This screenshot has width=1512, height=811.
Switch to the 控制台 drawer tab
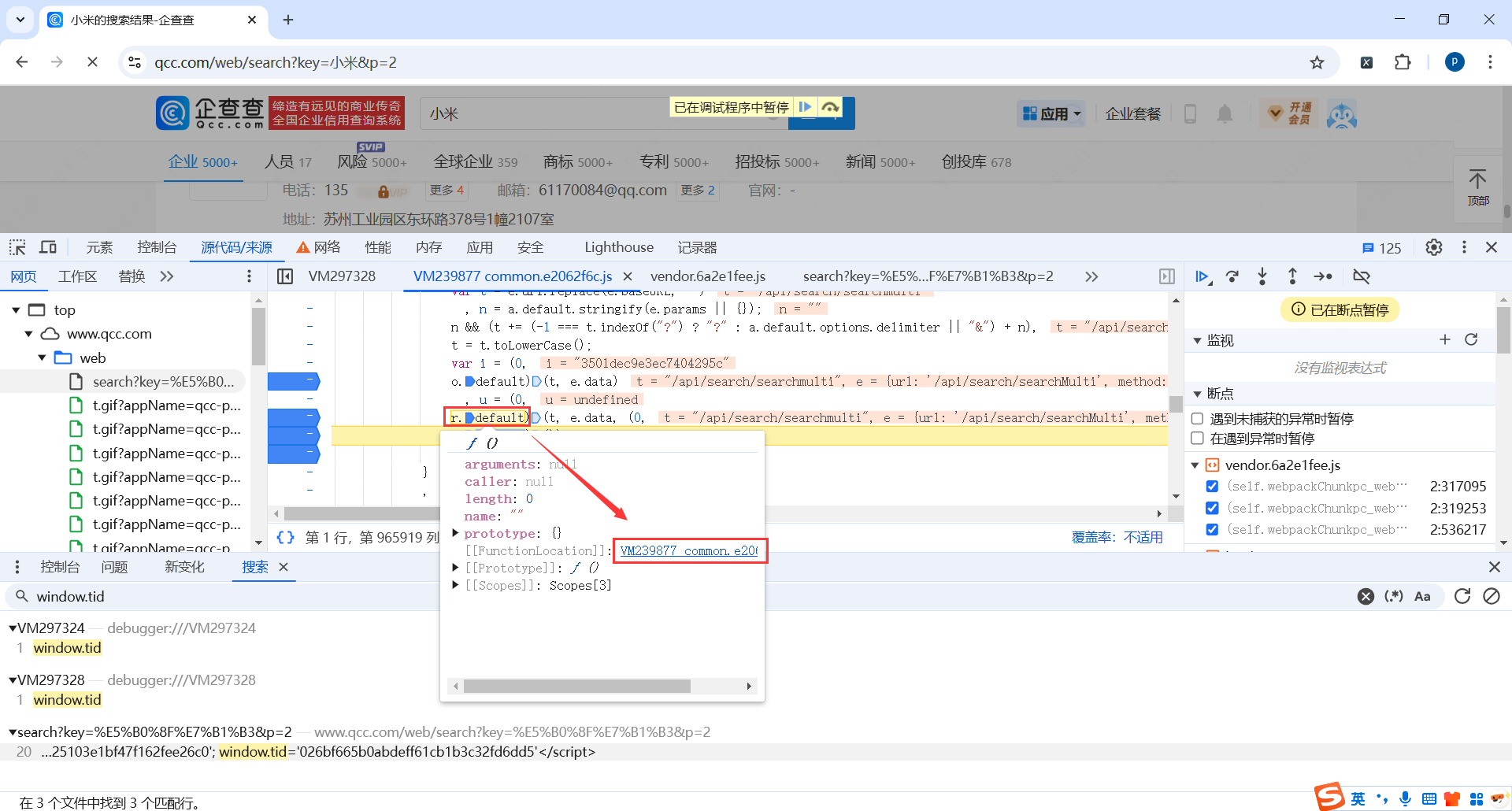pos(60,567)
